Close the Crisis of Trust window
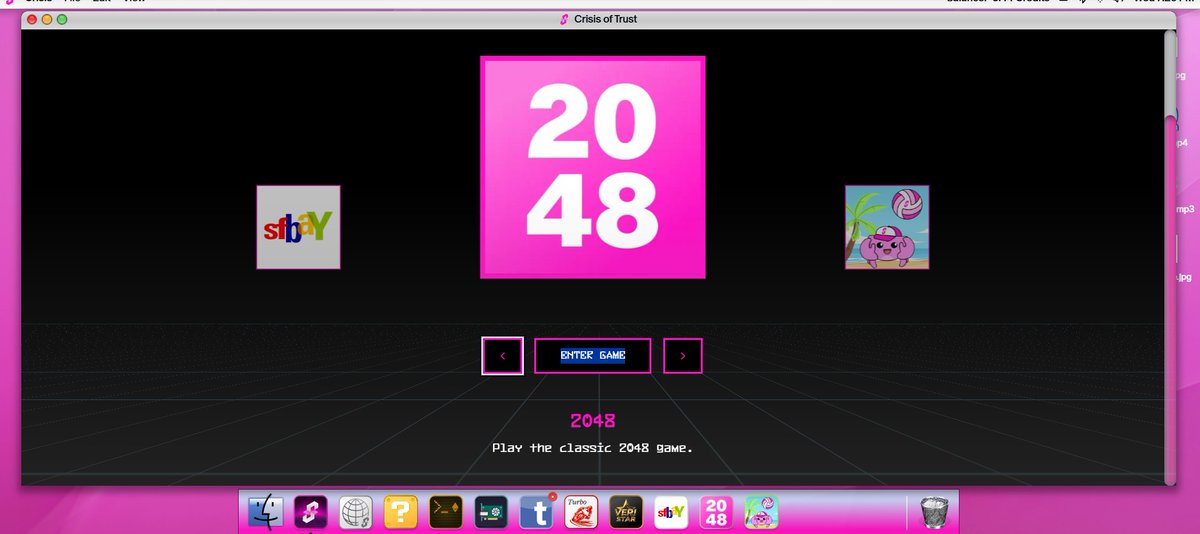The image size is (1200, 534). click(x=33, y=19)
